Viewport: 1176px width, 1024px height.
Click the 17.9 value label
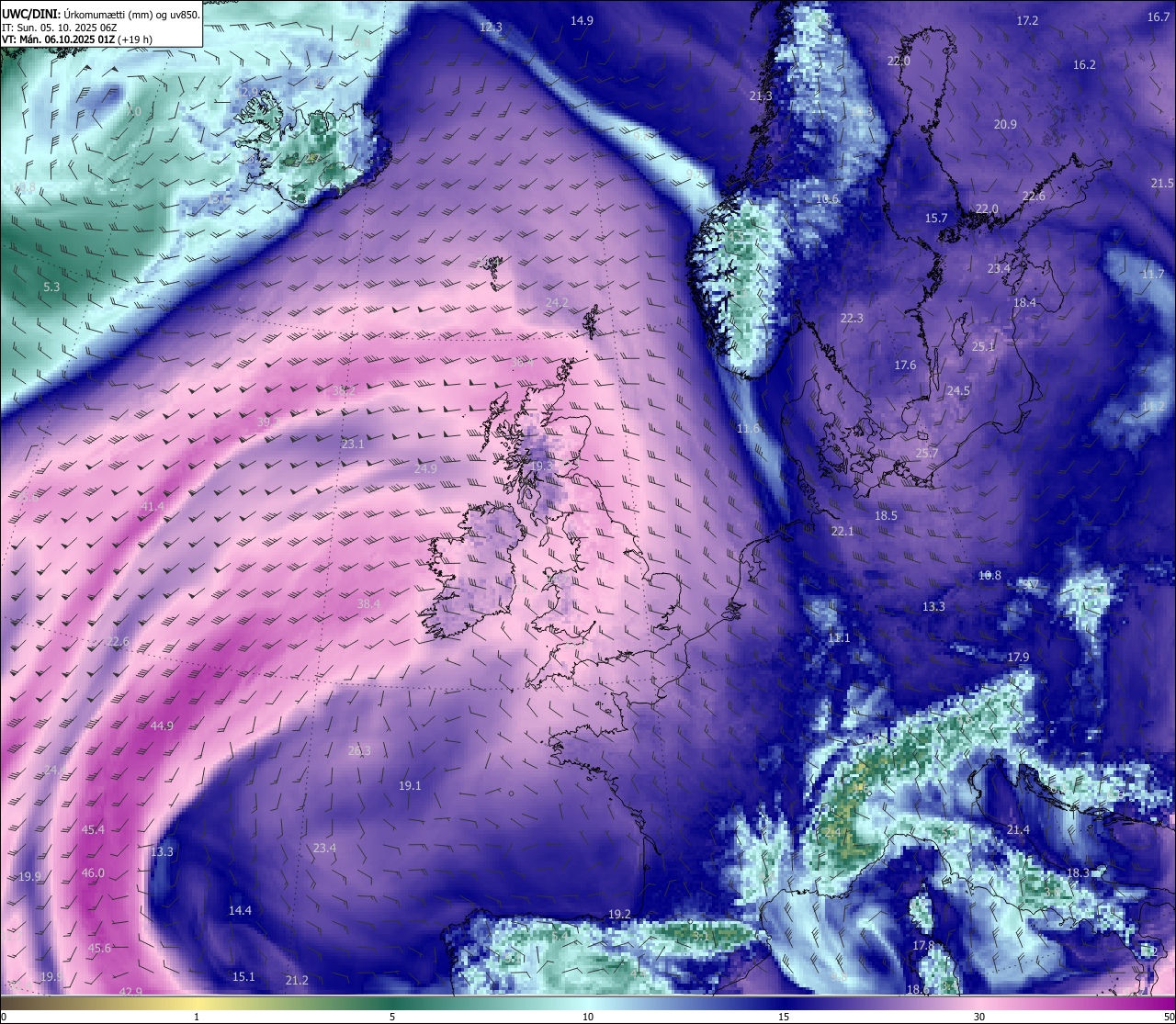1018,657
